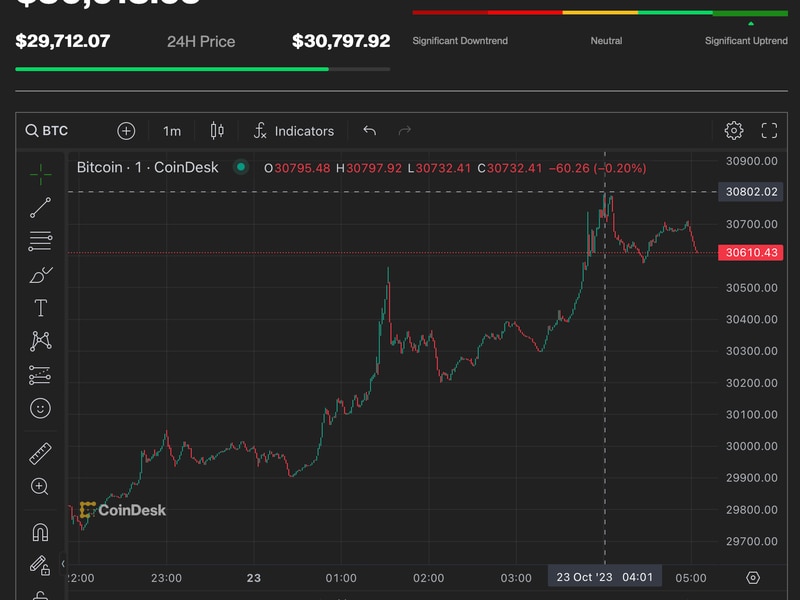The height and width of the screenshot is (600, 800).
Task: Click the 24H low $29,712.07
Action: (63, 41)
